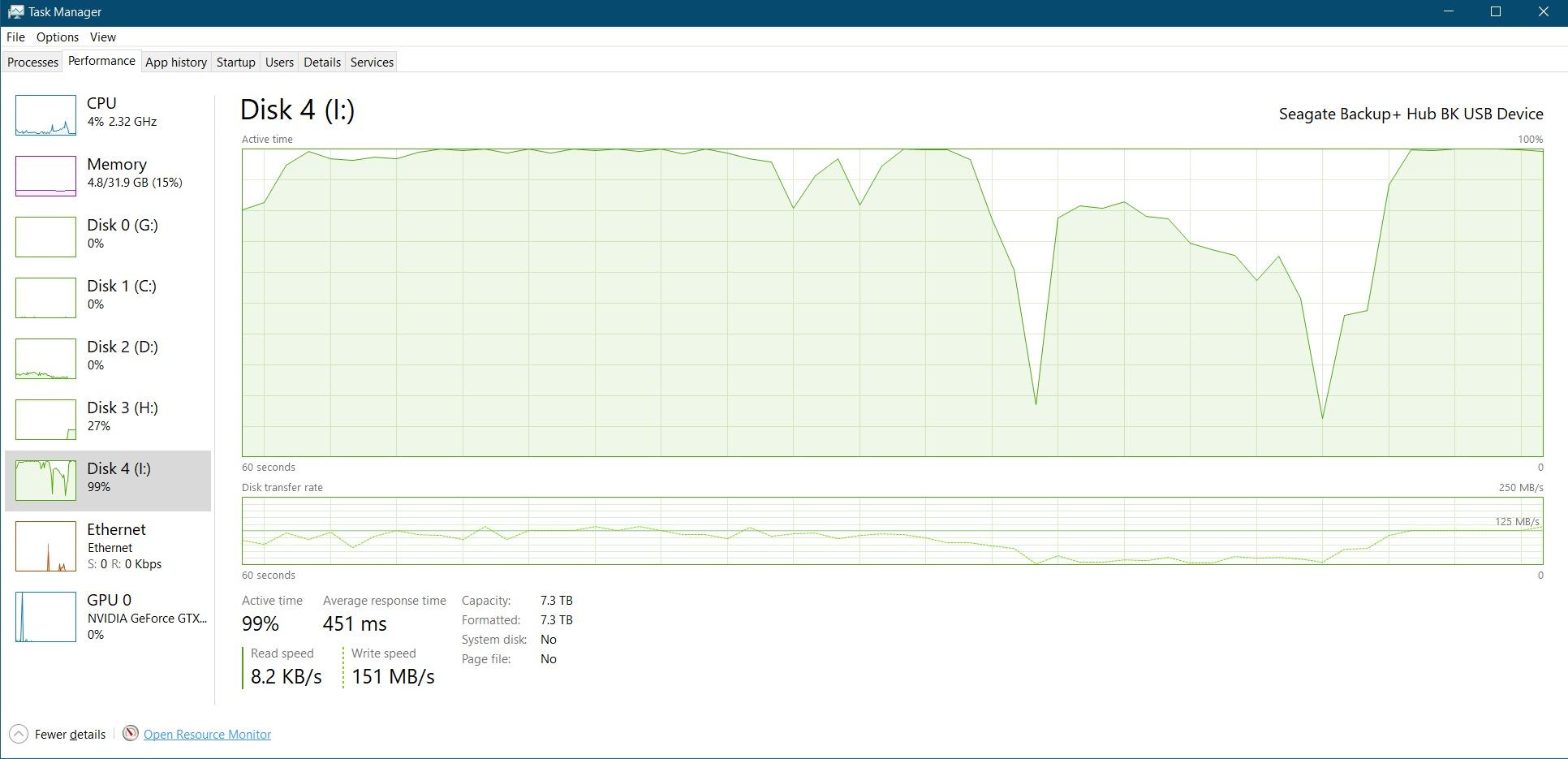1568x759 pixels.
Task: Click the 451 ms average response time value
Action: [355, 623]
